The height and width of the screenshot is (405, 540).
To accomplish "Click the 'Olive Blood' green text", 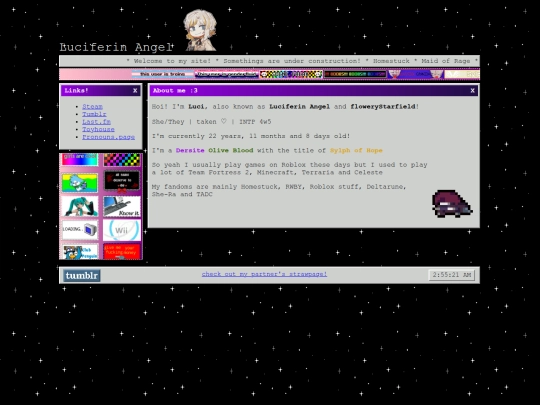I will tap(231, 150).
